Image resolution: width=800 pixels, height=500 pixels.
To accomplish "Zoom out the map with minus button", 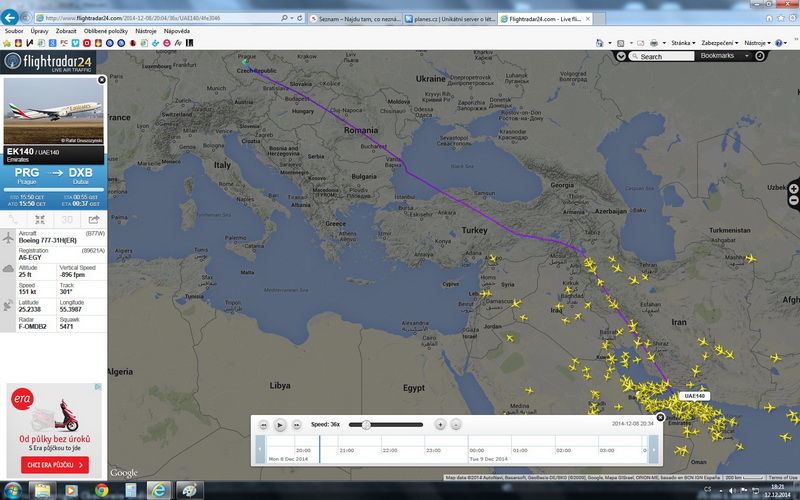I will 794,201.
